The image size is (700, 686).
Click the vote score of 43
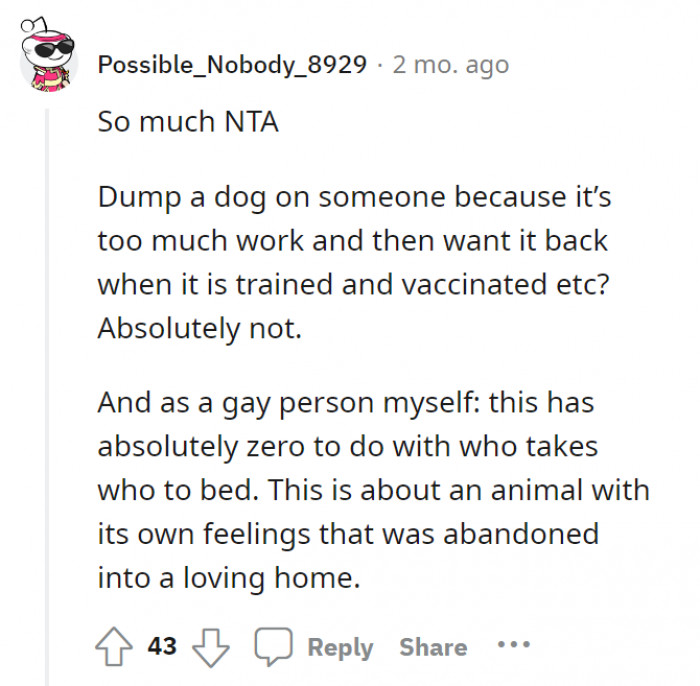point(162,646)
